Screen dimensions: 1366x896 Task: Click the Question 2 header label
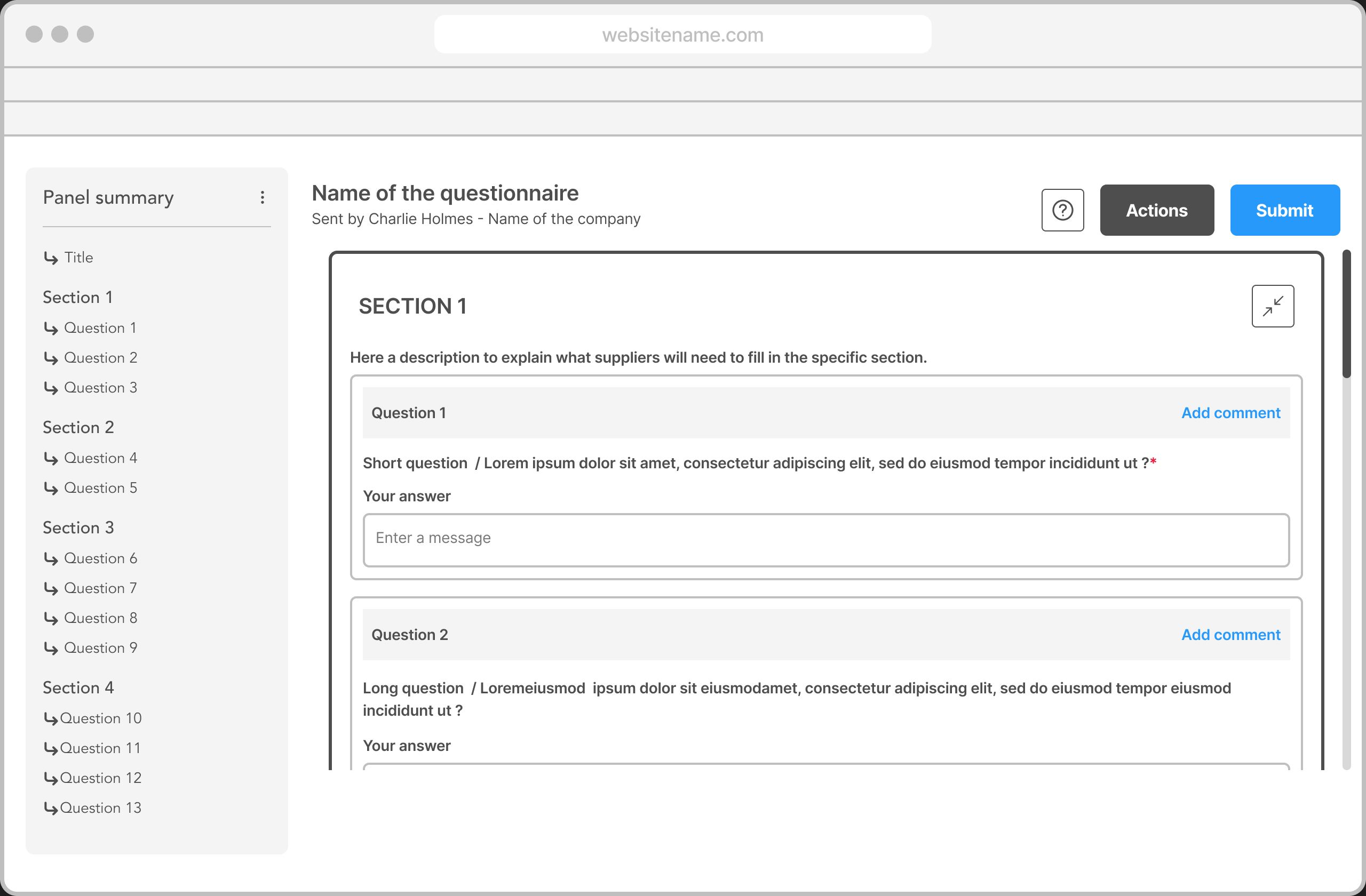[410, 635]
